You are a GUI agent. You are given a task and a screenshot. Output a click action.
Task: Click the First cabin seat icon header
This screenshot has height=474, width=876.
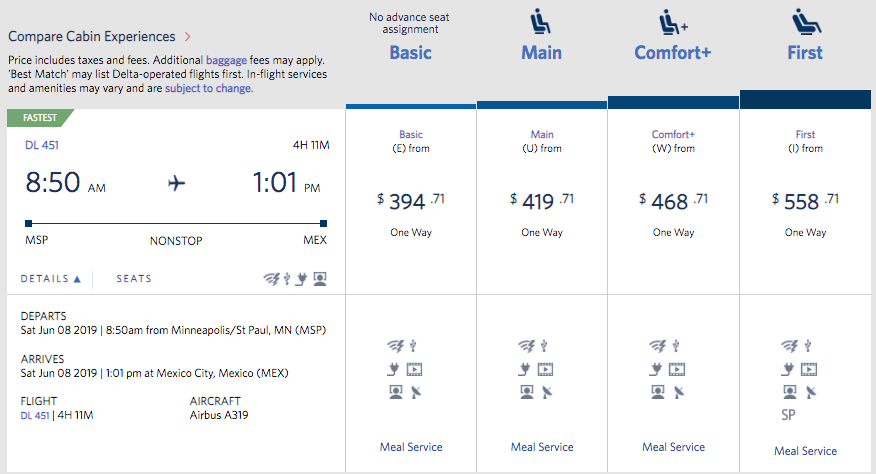pos(804,21)
